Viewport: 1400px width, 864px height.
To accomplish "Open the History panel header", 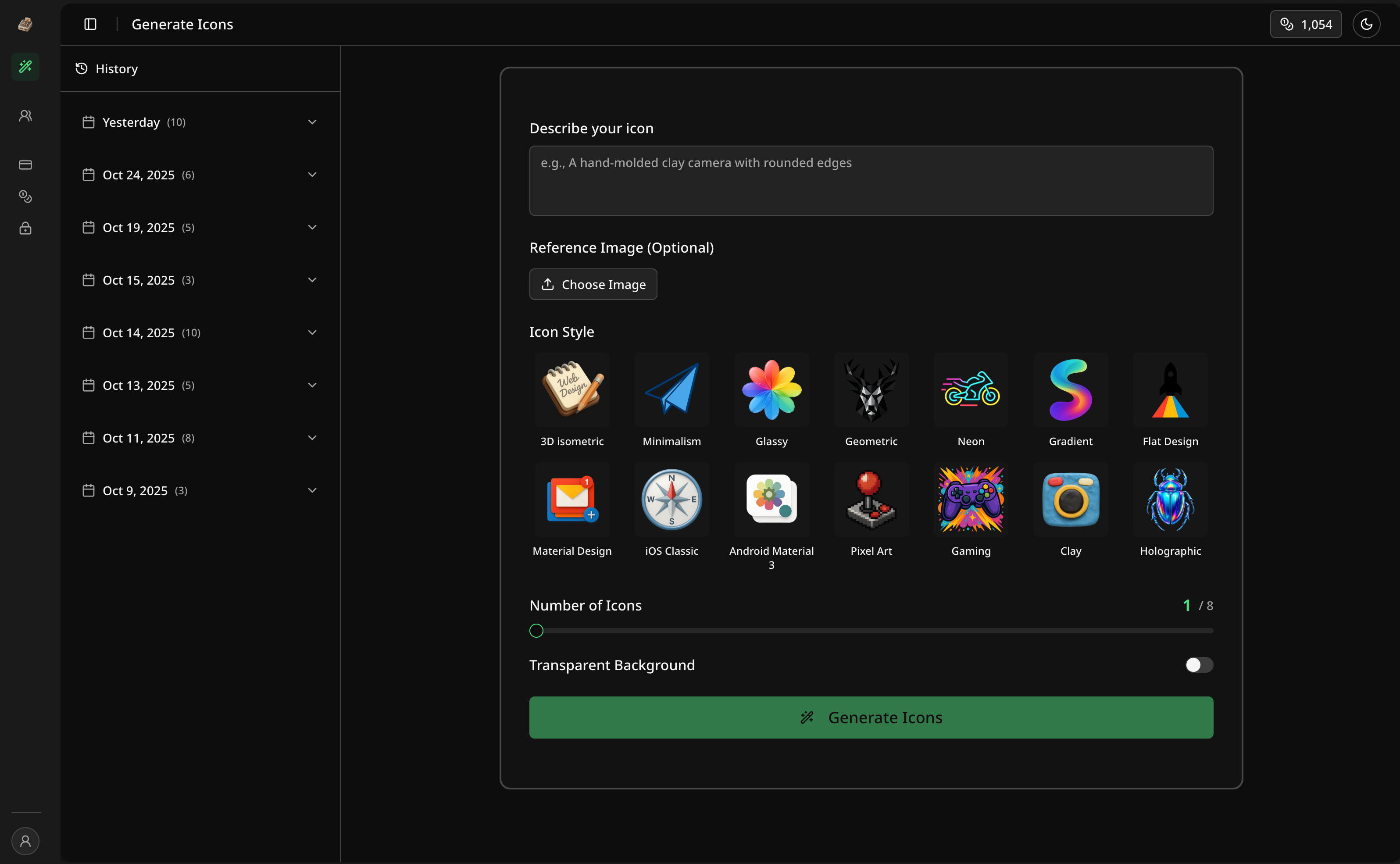I will click(117, 68).
